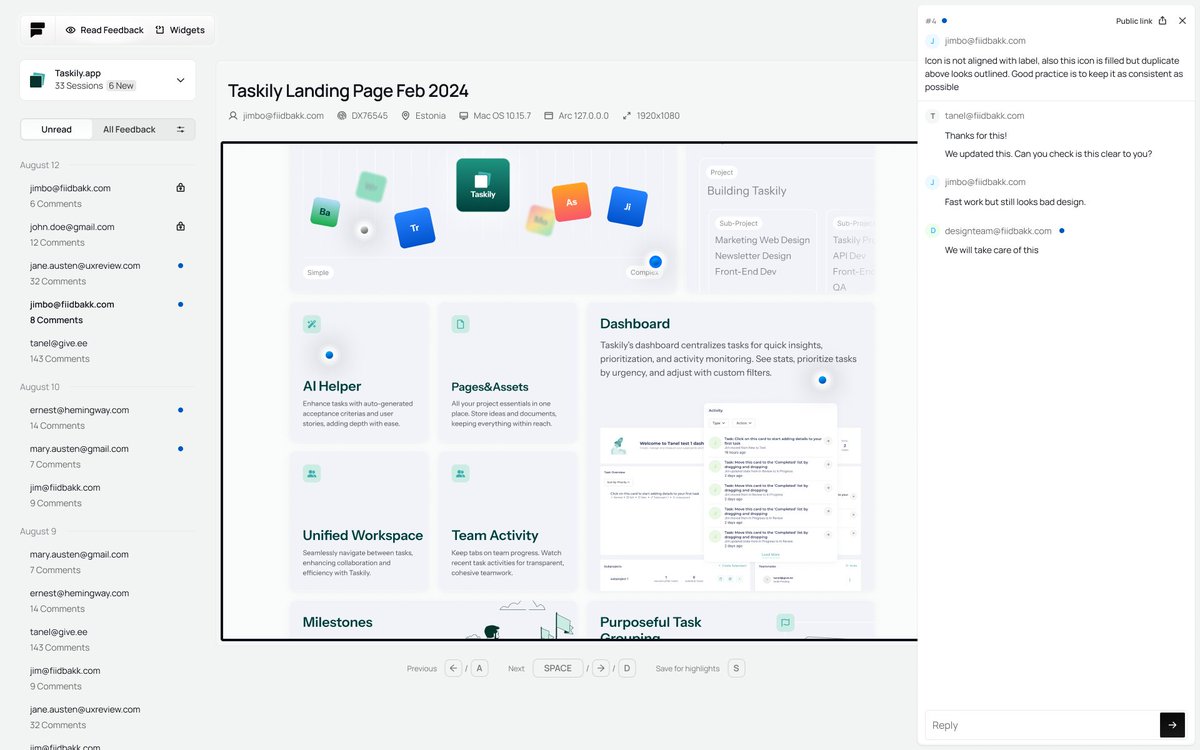Open Read Feedback in top navigation
1200x750 pixels.
(104, 30)
